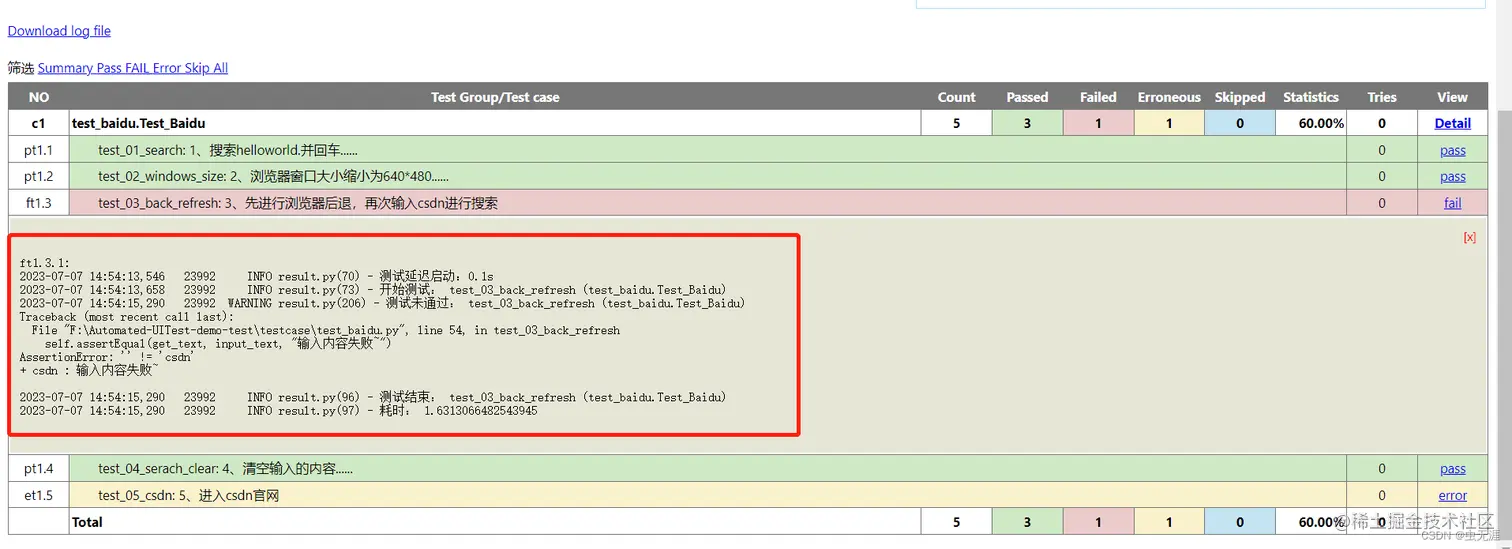Filter results by FAIL
The image size is (1512, 549).
(137, 68)
